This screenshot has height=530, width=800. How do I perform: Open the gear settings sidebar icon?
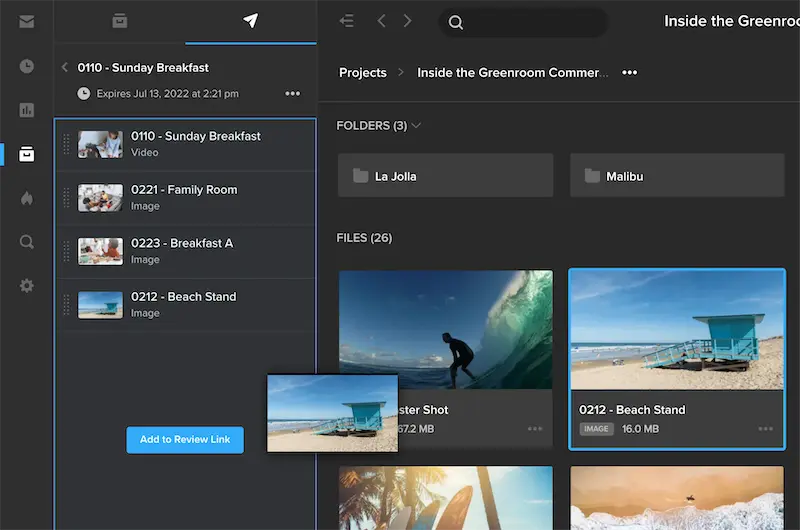27,285
